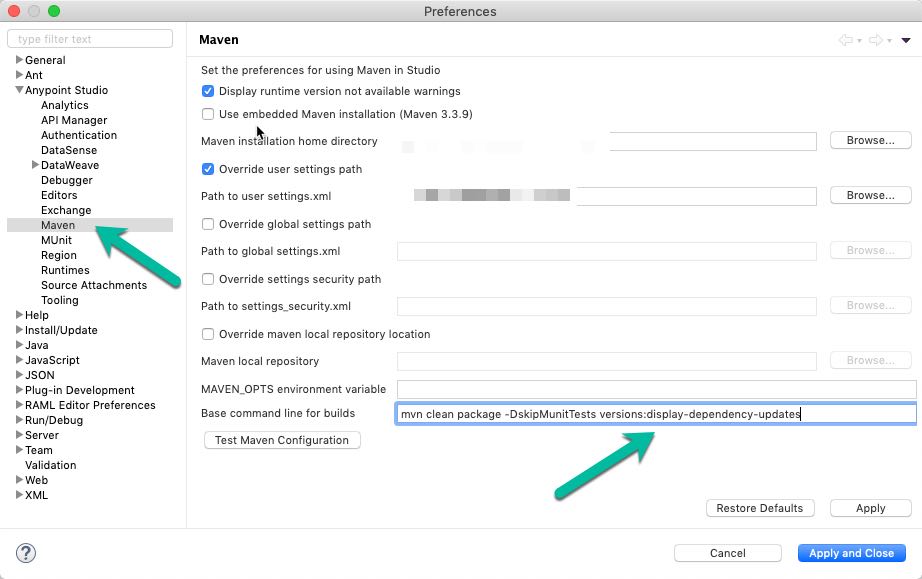
Task: Uncheck Display runtime version not available warnings
Action: point(208,90)
